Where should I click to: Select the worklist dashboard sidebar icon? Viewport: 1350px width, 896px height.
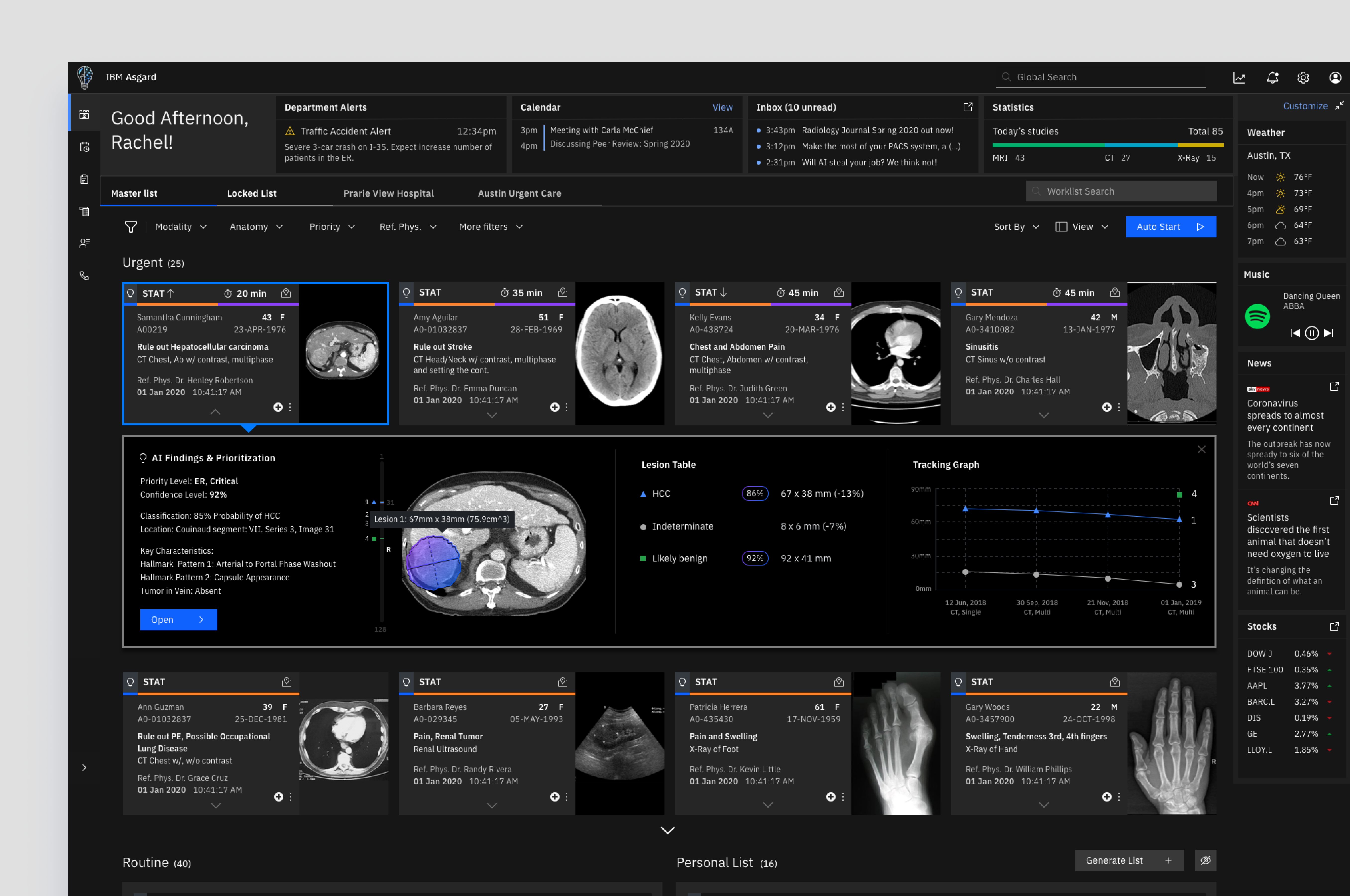point(85,114)
